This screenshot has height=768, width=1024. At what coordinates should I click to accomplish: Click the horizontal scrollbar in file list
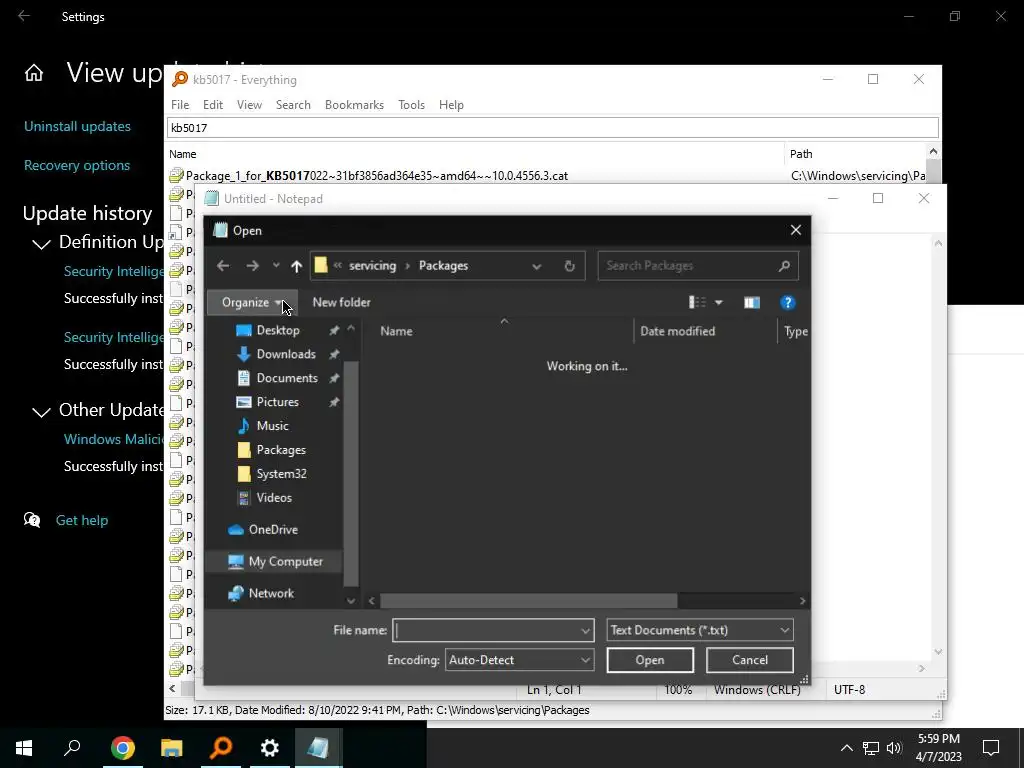pyautogui.click(x=529, y=601)
